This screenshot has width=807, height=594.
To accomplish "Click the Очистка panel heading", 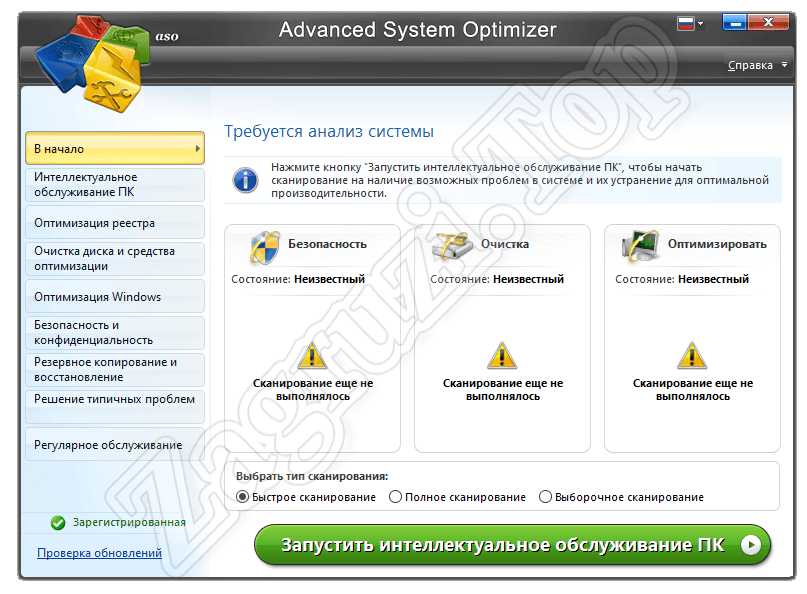I will (x=505, y=244).
